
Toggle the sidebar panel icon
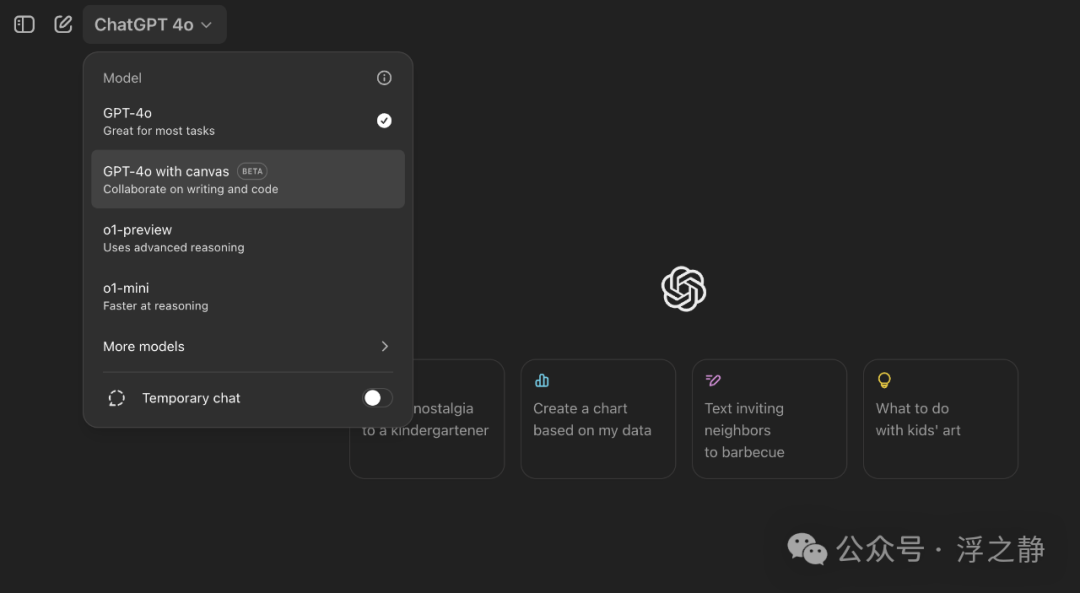(x=24, y=25)
